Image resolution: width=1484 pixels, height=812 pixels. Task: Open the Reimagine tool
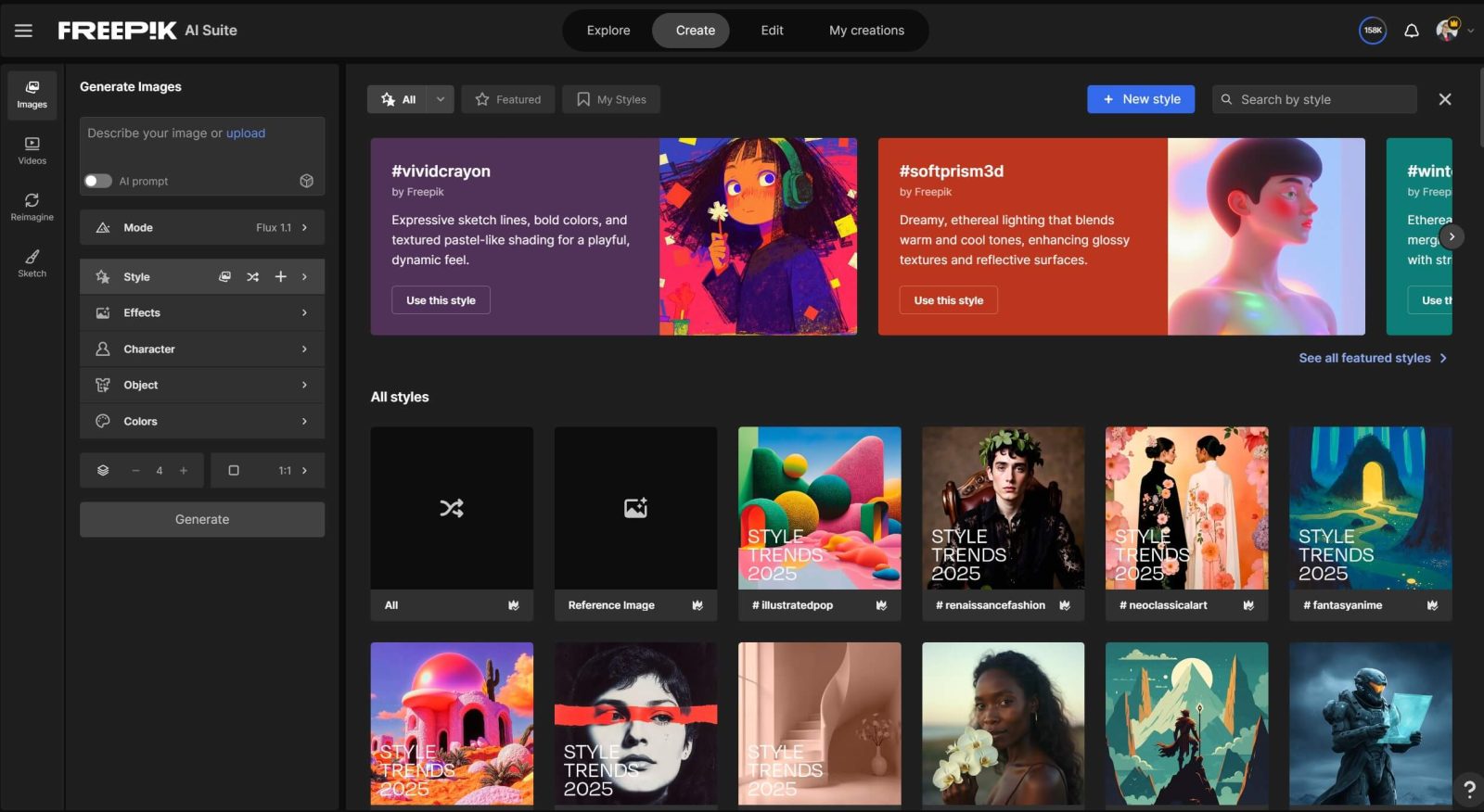click(x=32, y=207)
